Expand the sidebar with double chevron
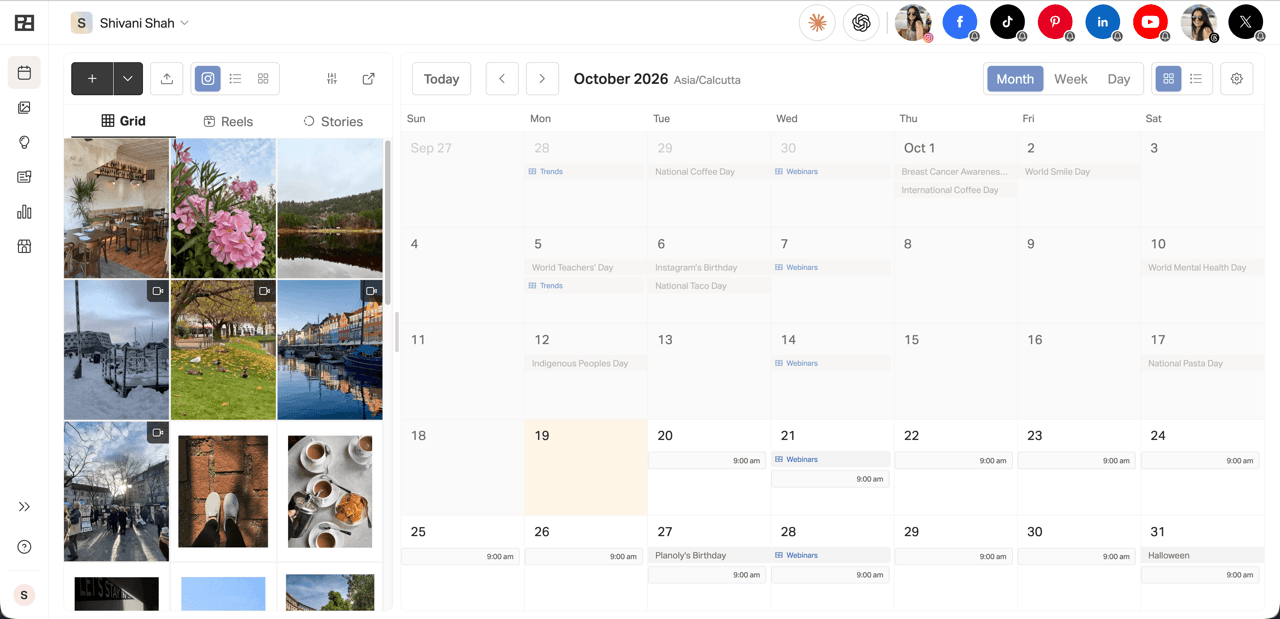Viewport: 1280px width, 619px height. click(x=24, y=507)
